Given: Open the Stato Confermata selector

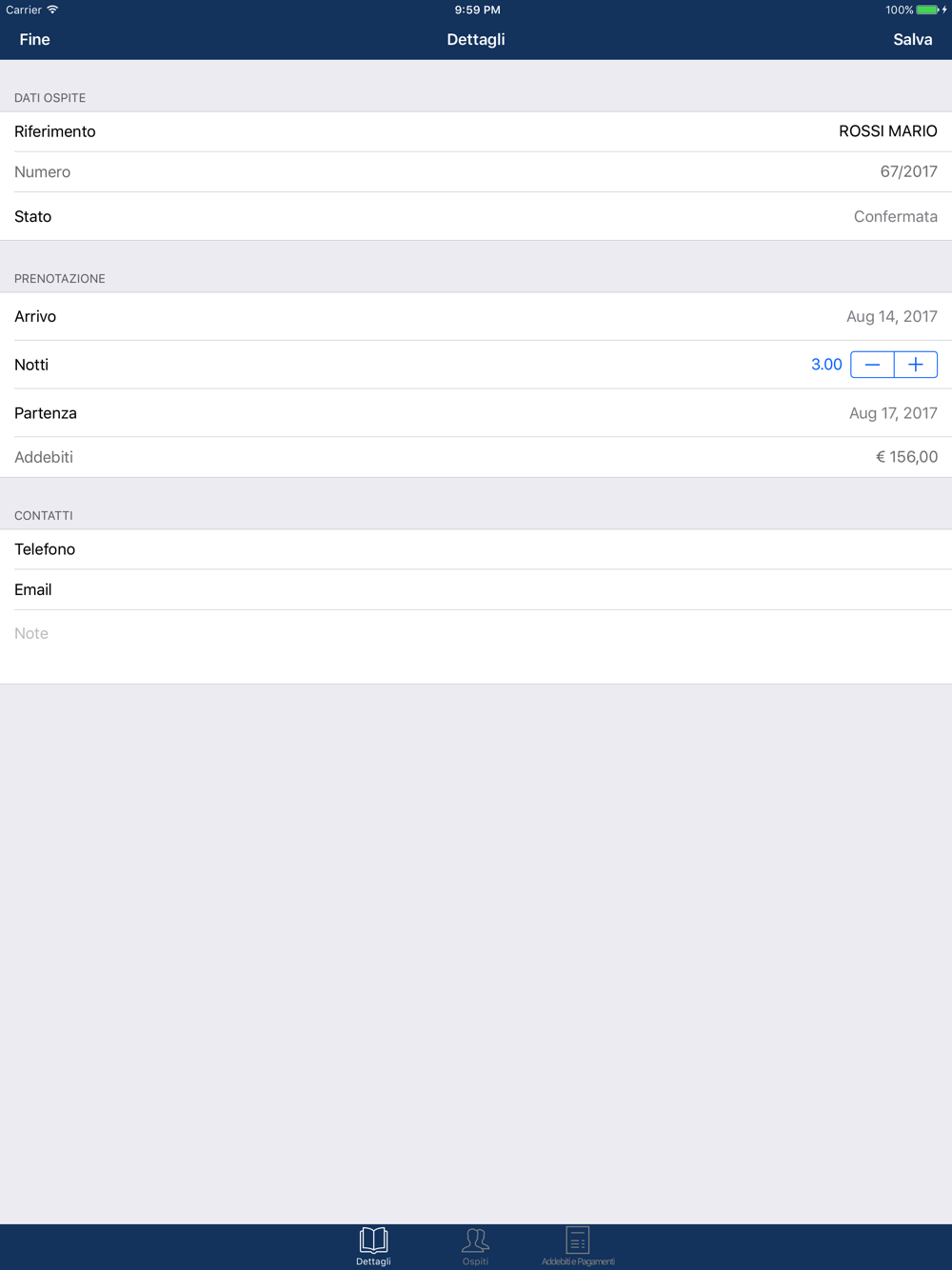Looking at the screenshot, I should tap(476, 216).
